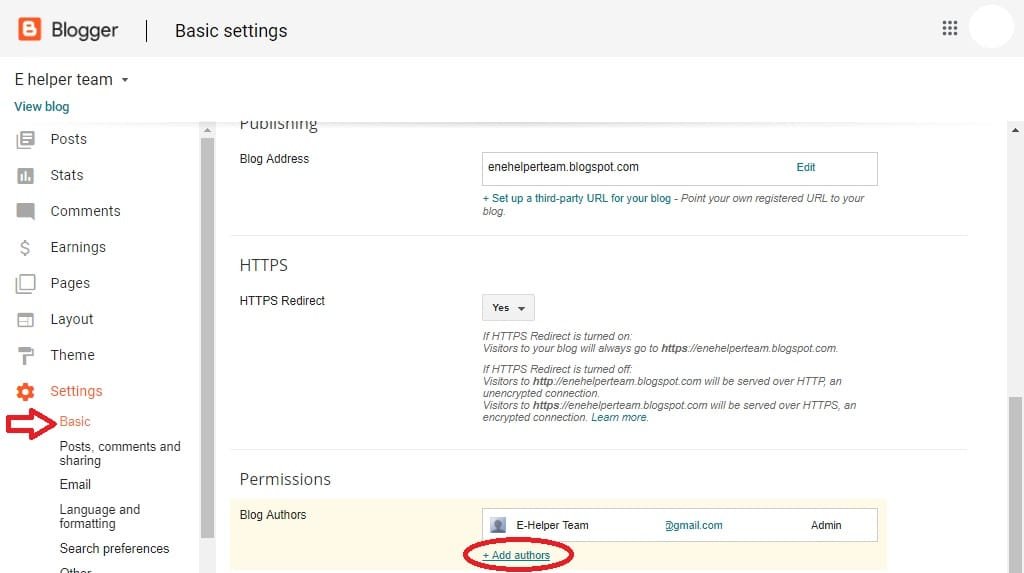Click the Posts icon in sidebar

(26, 140)
